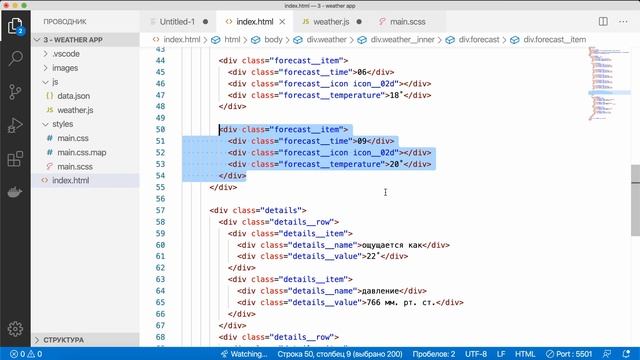This screenshot has width=640, height=360.
Task: Open the Run and Debug icon
Action: [15, 125]
